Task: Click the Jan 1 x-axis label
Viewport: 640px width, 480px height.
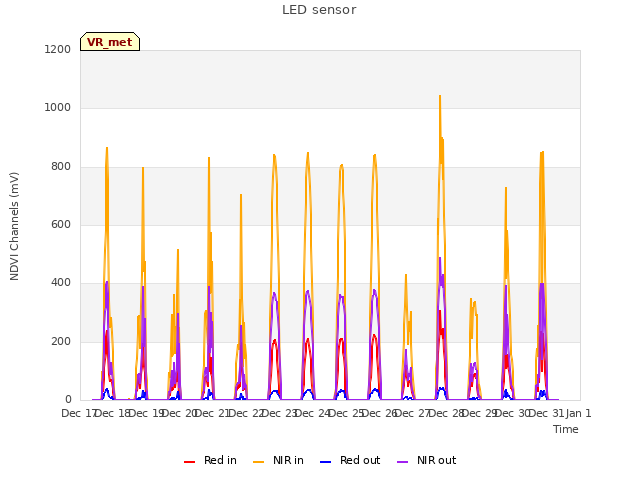Action: click(x=578, y=413)
